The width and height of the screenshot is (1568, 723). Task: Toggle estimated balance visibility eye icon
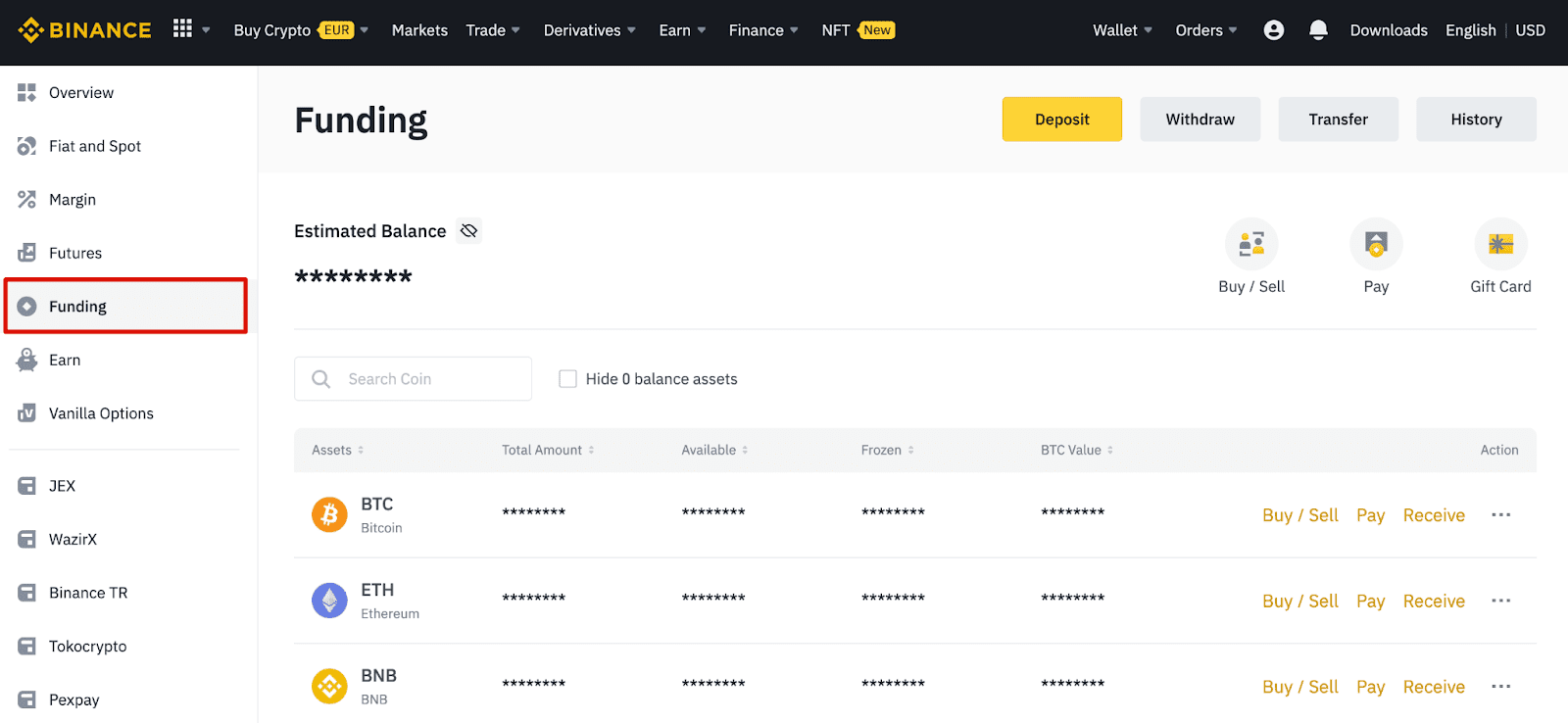pyautogui.click(x=468, y=231)
